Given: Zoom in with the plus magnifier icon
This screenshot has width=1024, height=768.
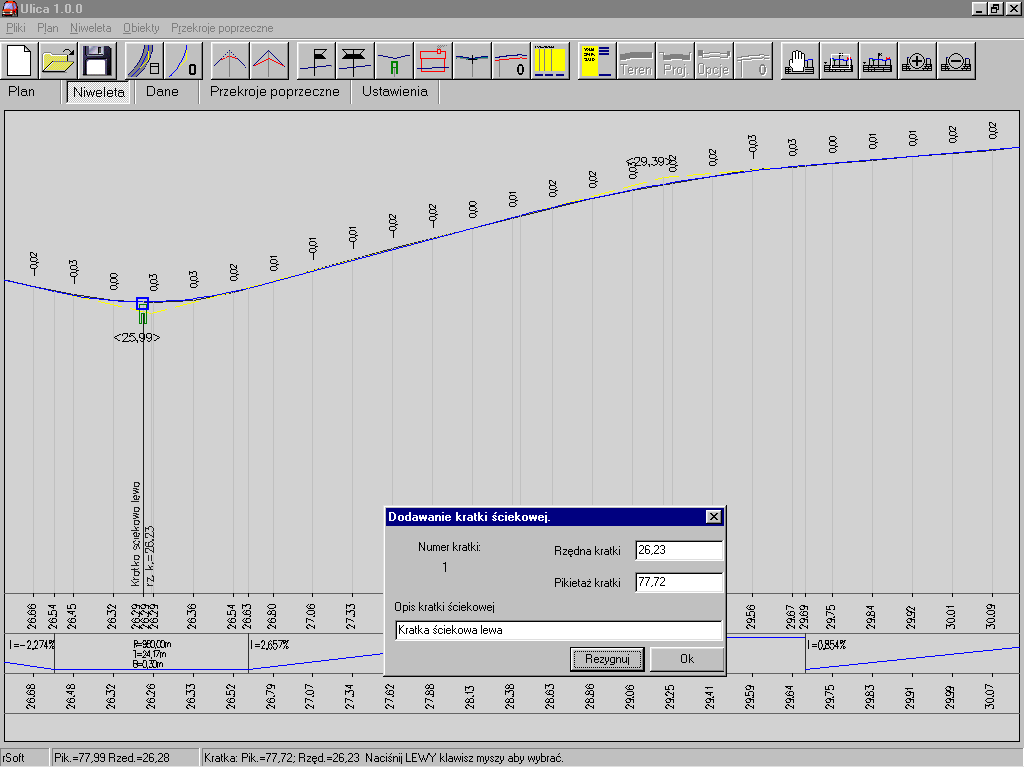Looking at the screenshot, I should (x=917, y=62).
